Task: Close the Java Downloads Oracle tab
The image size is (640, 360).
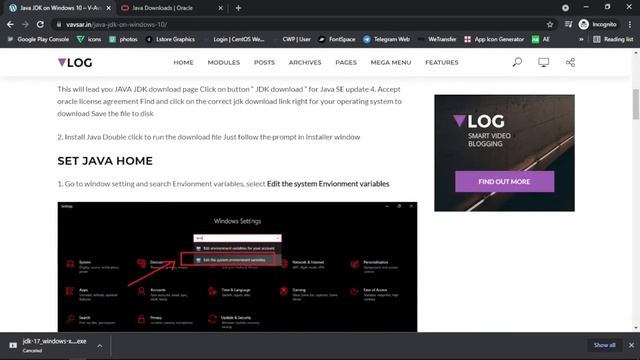Action: point(220,8)
